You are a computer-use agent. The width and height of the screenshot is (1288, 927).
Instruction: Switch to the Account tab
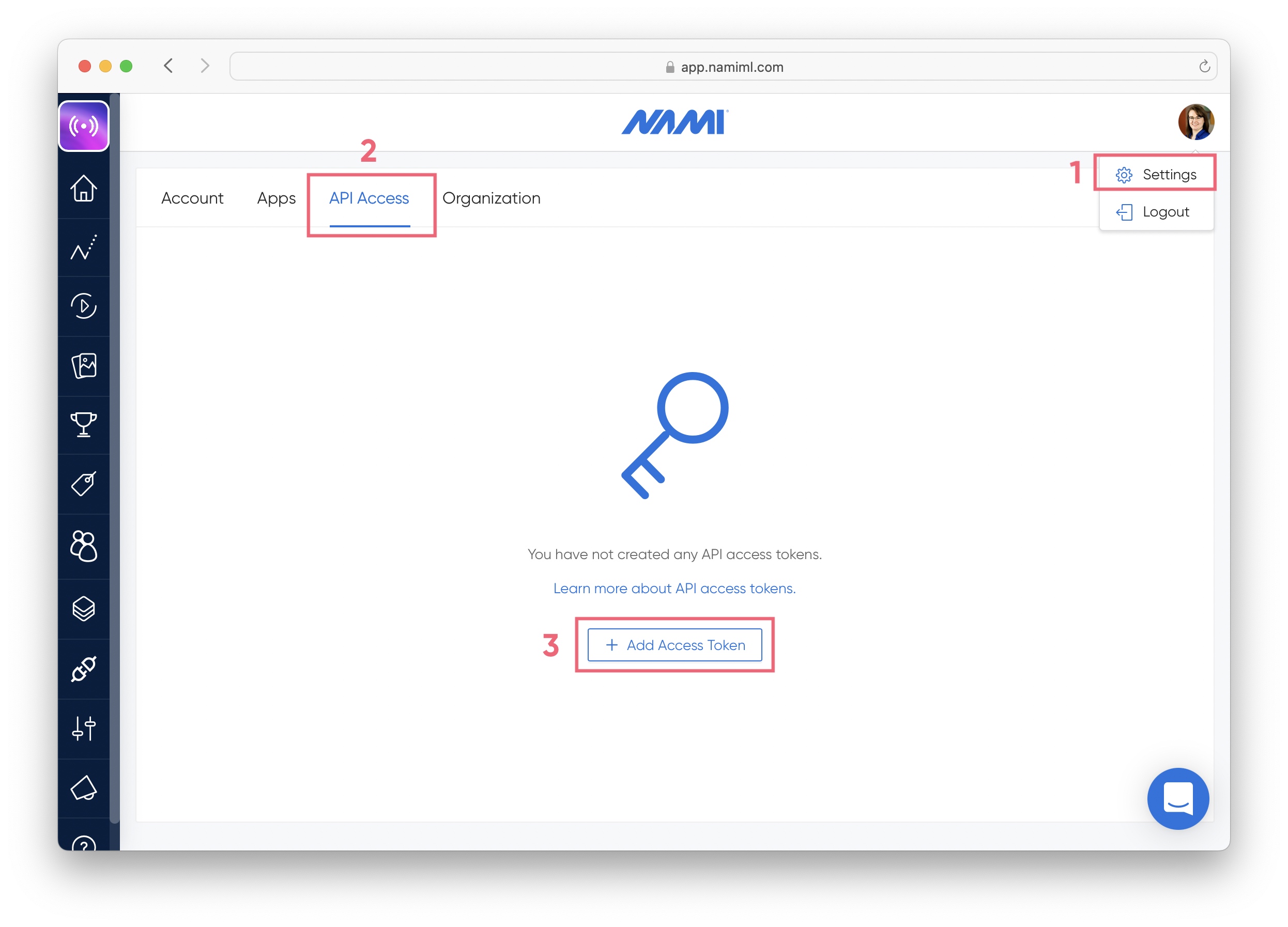pyautogui.click(x=192, y=198)
